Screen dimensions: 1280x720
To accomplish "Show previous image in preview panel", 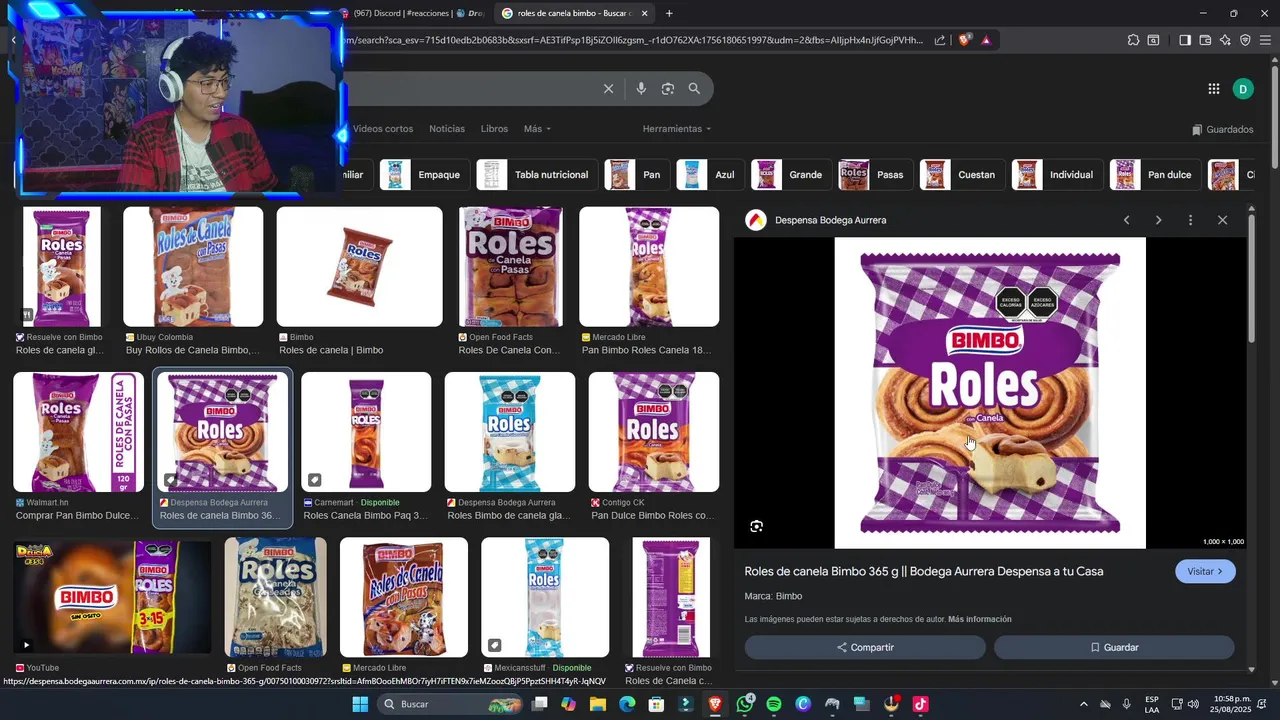I will point(1127,220).
